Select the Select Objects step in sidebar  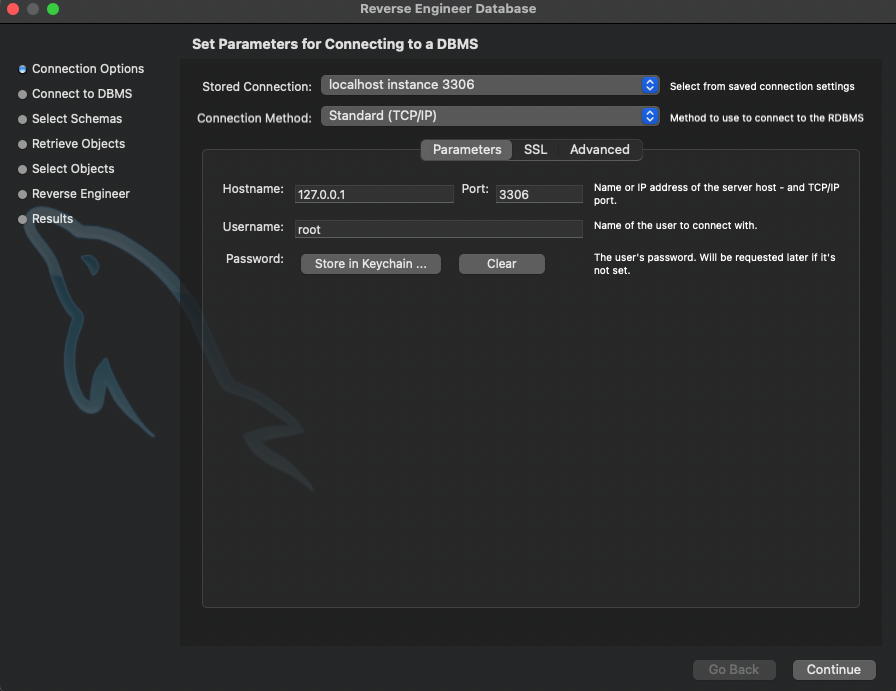[x=22, y=169]
